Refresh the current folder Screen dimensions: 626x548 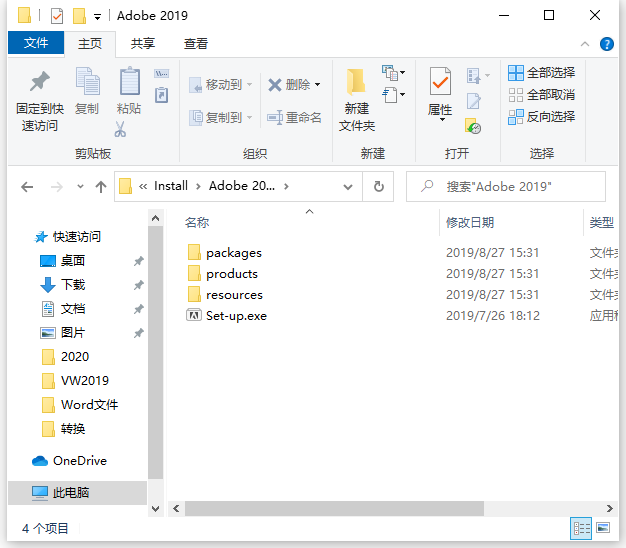click(x=378, y=187)
